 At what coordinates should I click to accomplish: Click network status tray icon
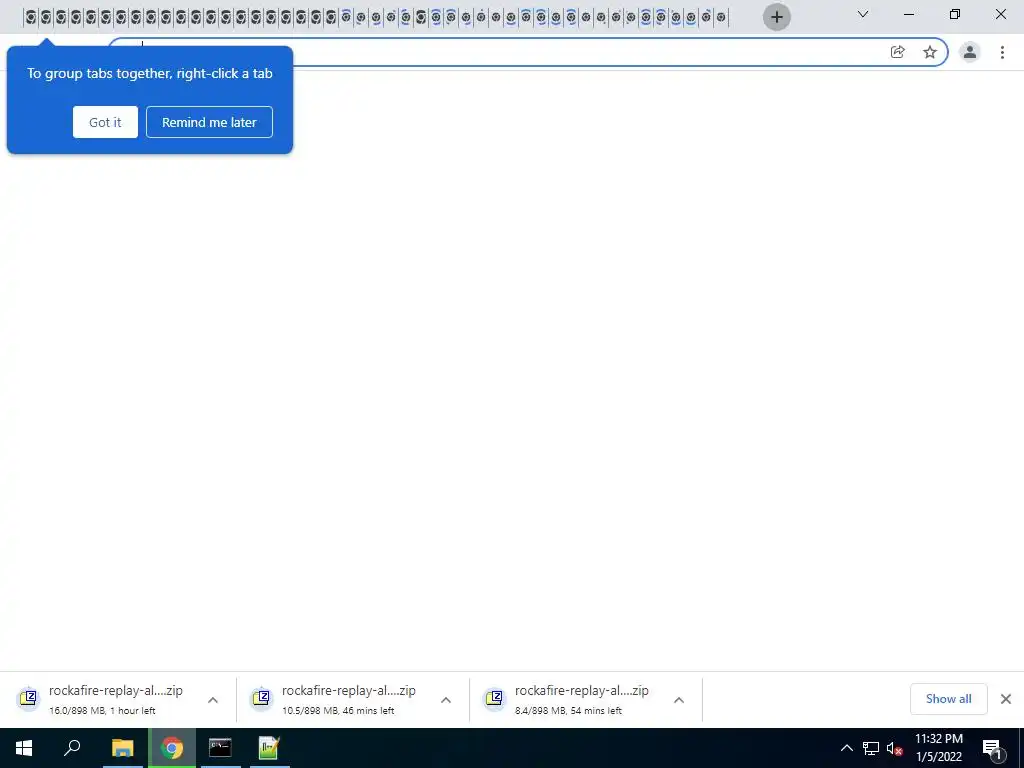(x=871, y=748)
